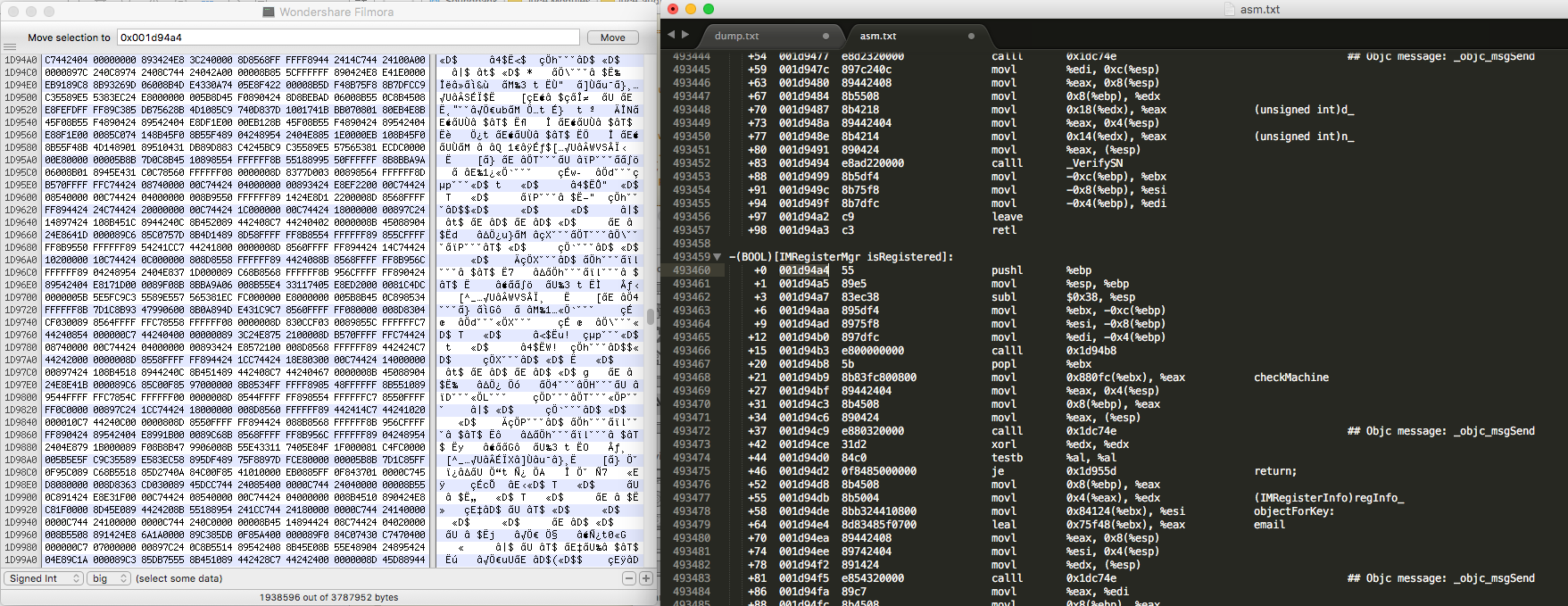Click line number 493460 in gutter
This screenshot has height=606, width=1568.
tap(692, 270)
